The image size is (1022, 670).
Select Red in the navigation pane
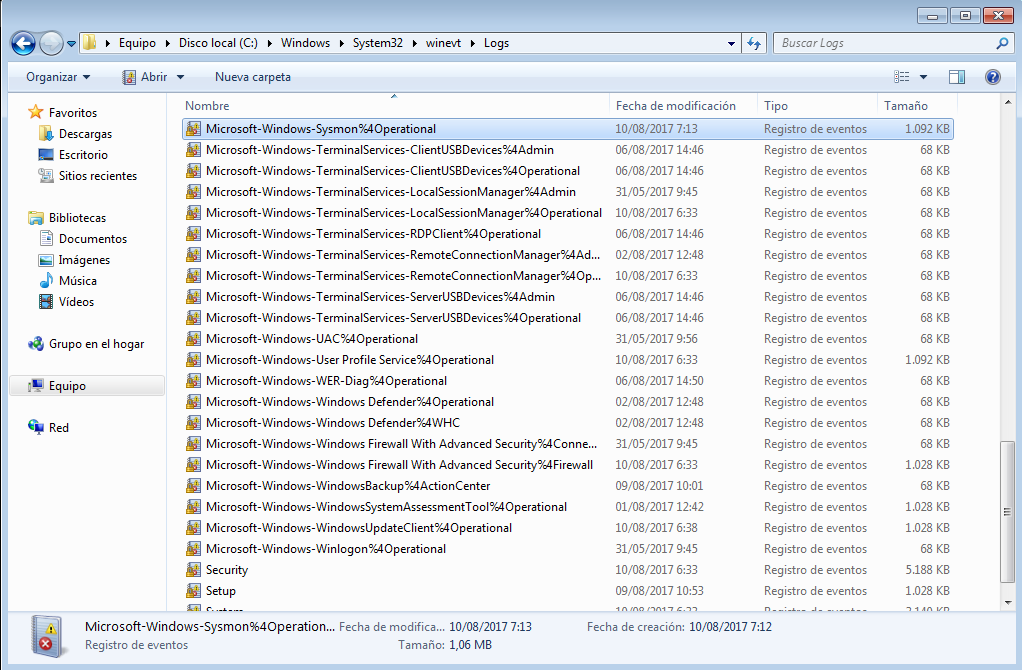click(59, 428)
